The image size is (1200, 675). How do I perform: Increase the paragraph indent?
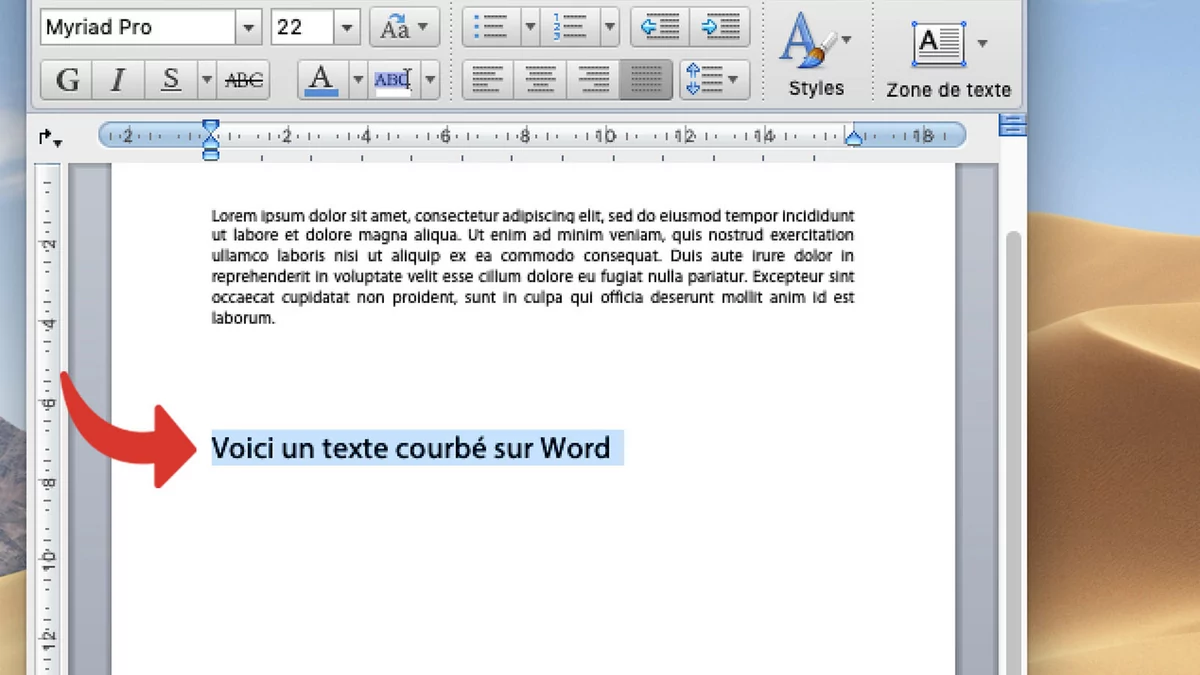pos(720,27)
